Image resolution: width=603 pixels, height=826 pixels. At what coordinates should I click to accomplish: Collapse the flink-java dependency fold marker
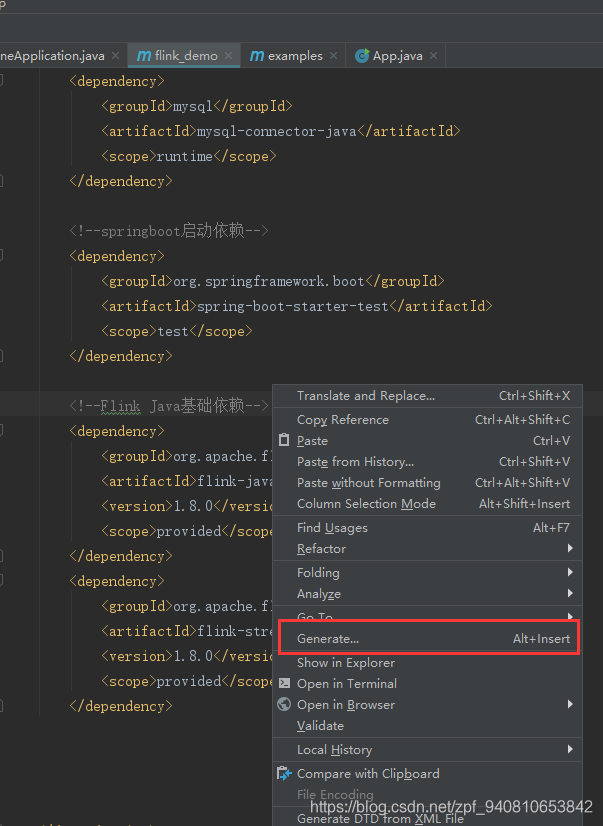[1, 430]
